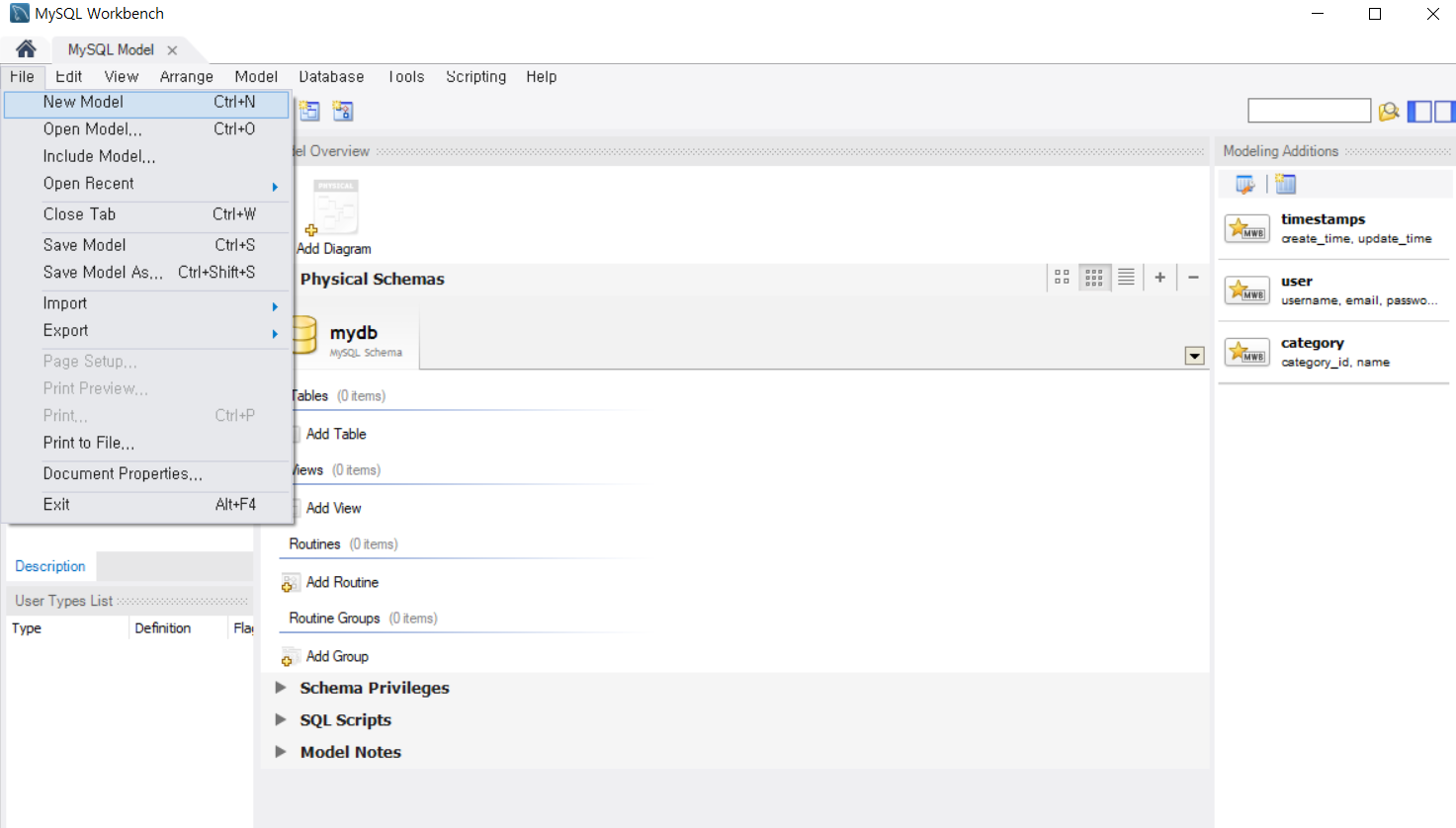The width and height of the screenshot is (1456, 828).
Task: Open the template editor icon in Modeling Additions
Action: click(x=1244, y=184)
